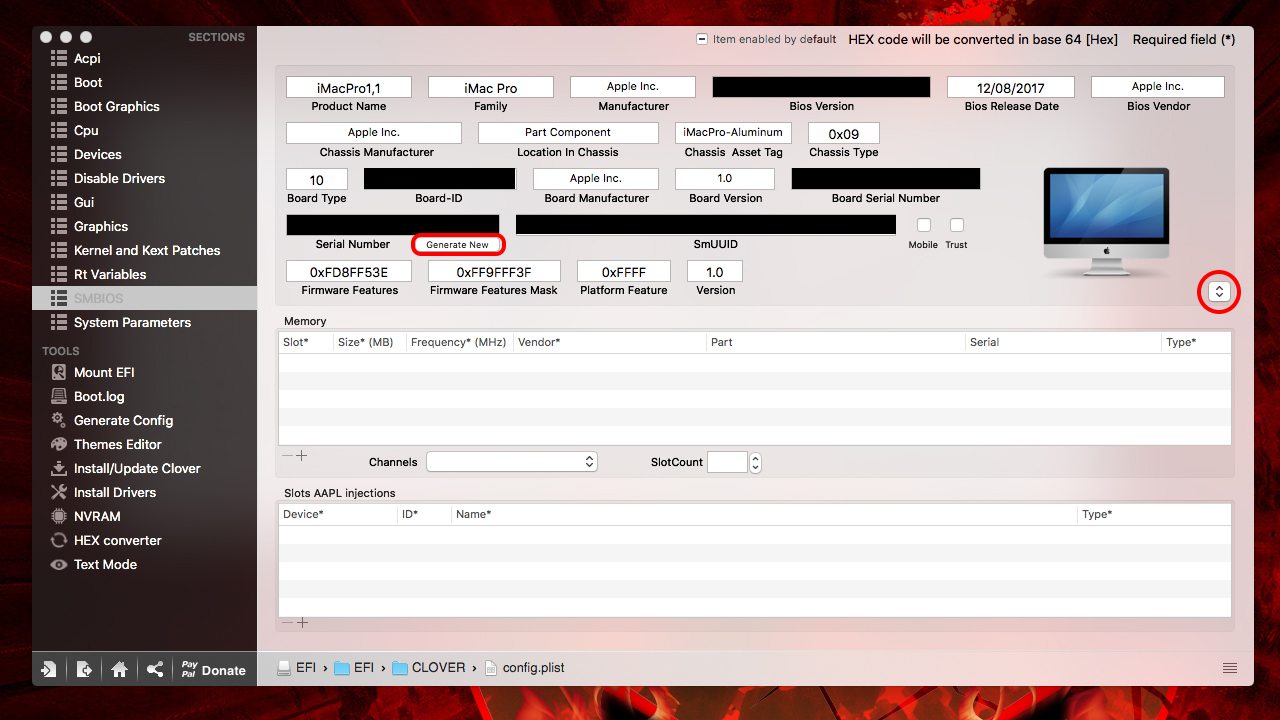Click the import configuration icon in bottom toolbar
The width and height of the screenshot is (1280, 720).
coord(48,670)
